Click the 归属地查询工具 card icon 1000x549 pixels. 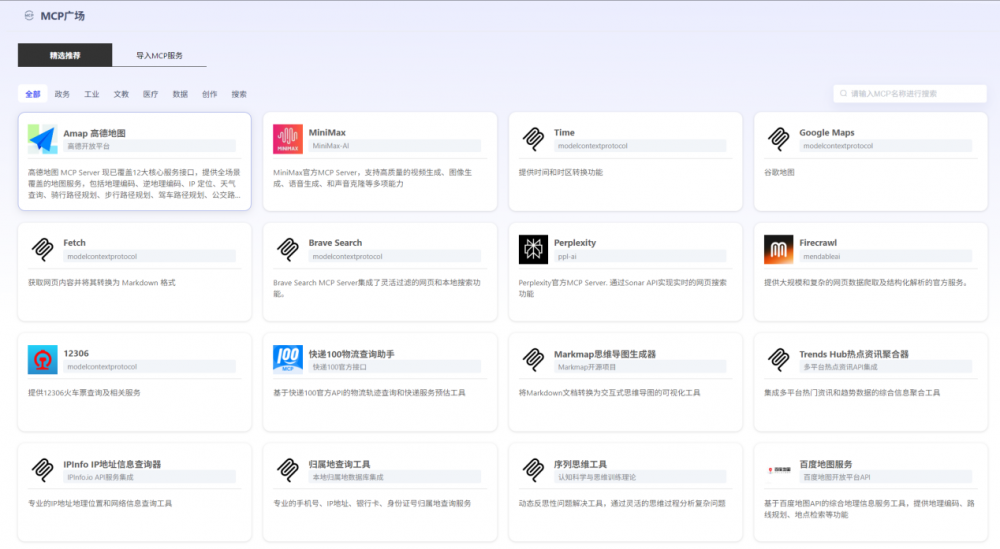click(288, 470)
